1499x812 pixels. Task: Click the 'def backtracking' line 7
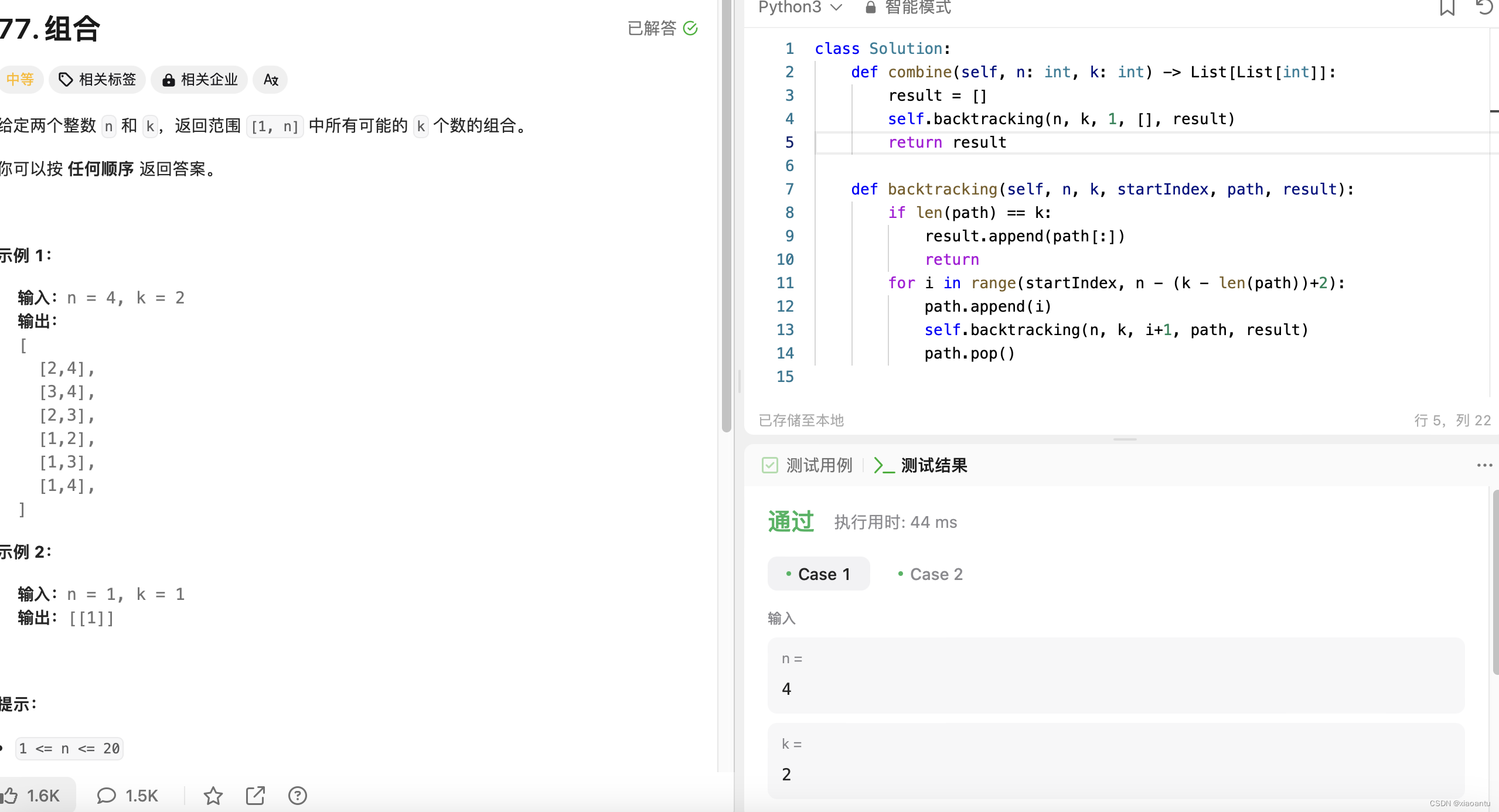(x=1102, y=189)
